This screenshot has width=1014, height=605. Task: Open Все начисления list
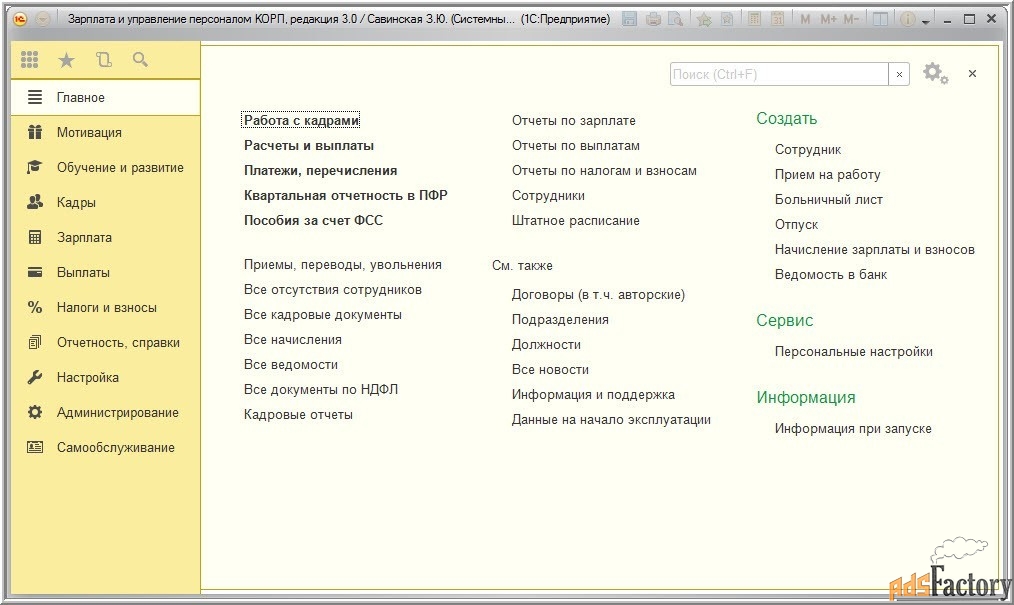(292, 339)
